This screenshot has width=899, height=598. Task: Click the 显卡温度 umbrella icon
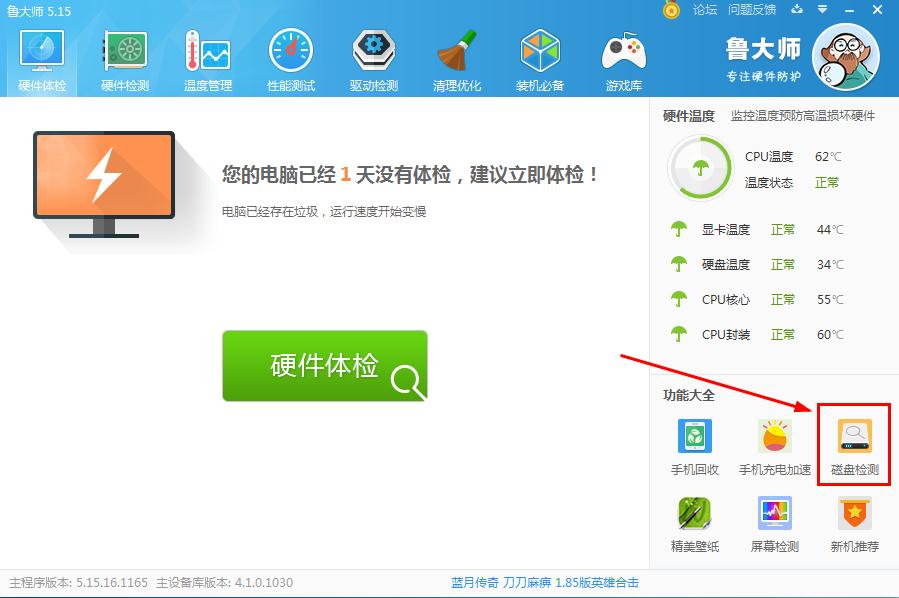(x=679, y=229)
